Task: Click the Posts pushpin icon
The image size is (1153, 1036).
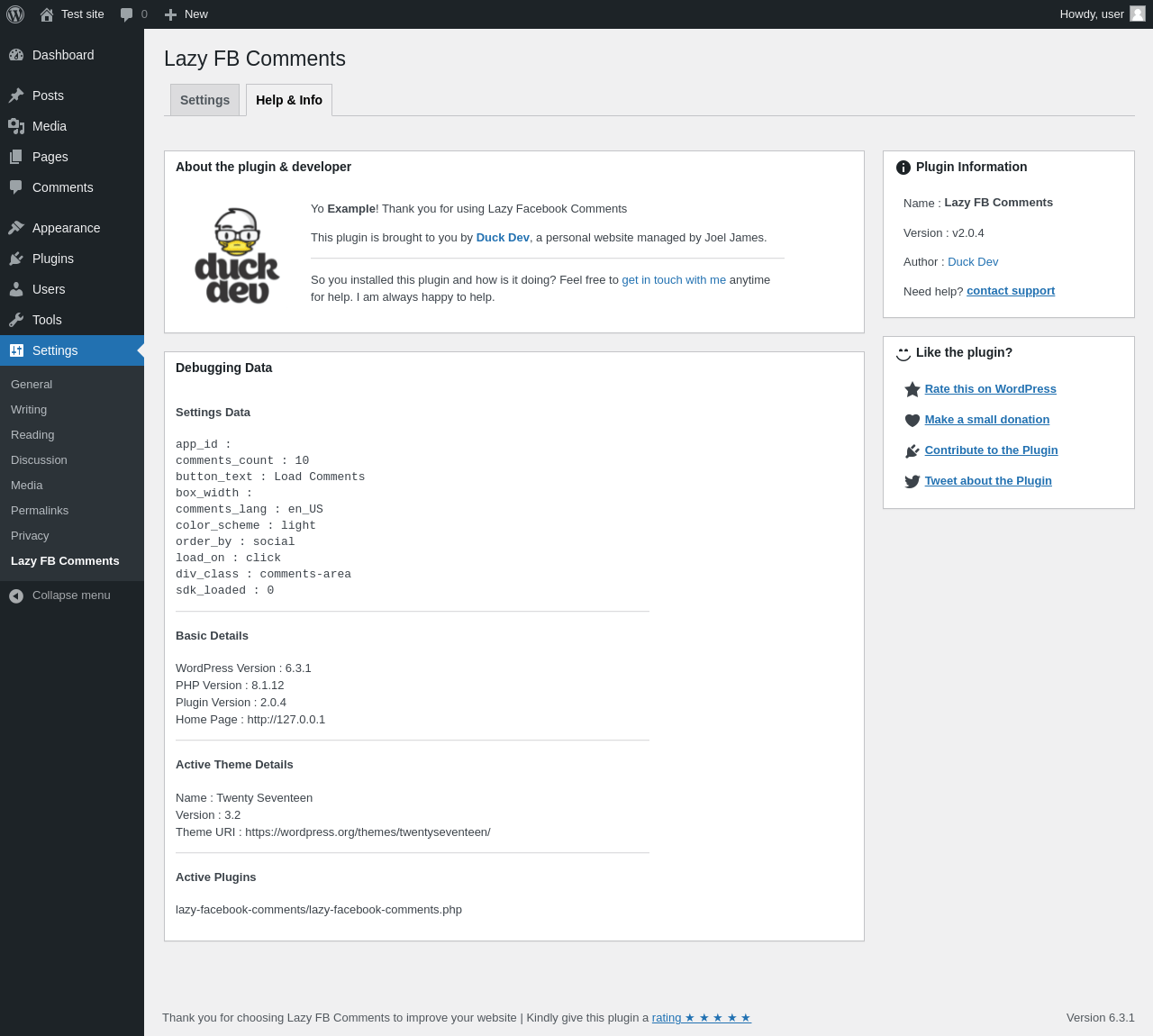Action: tap(16, 95)
